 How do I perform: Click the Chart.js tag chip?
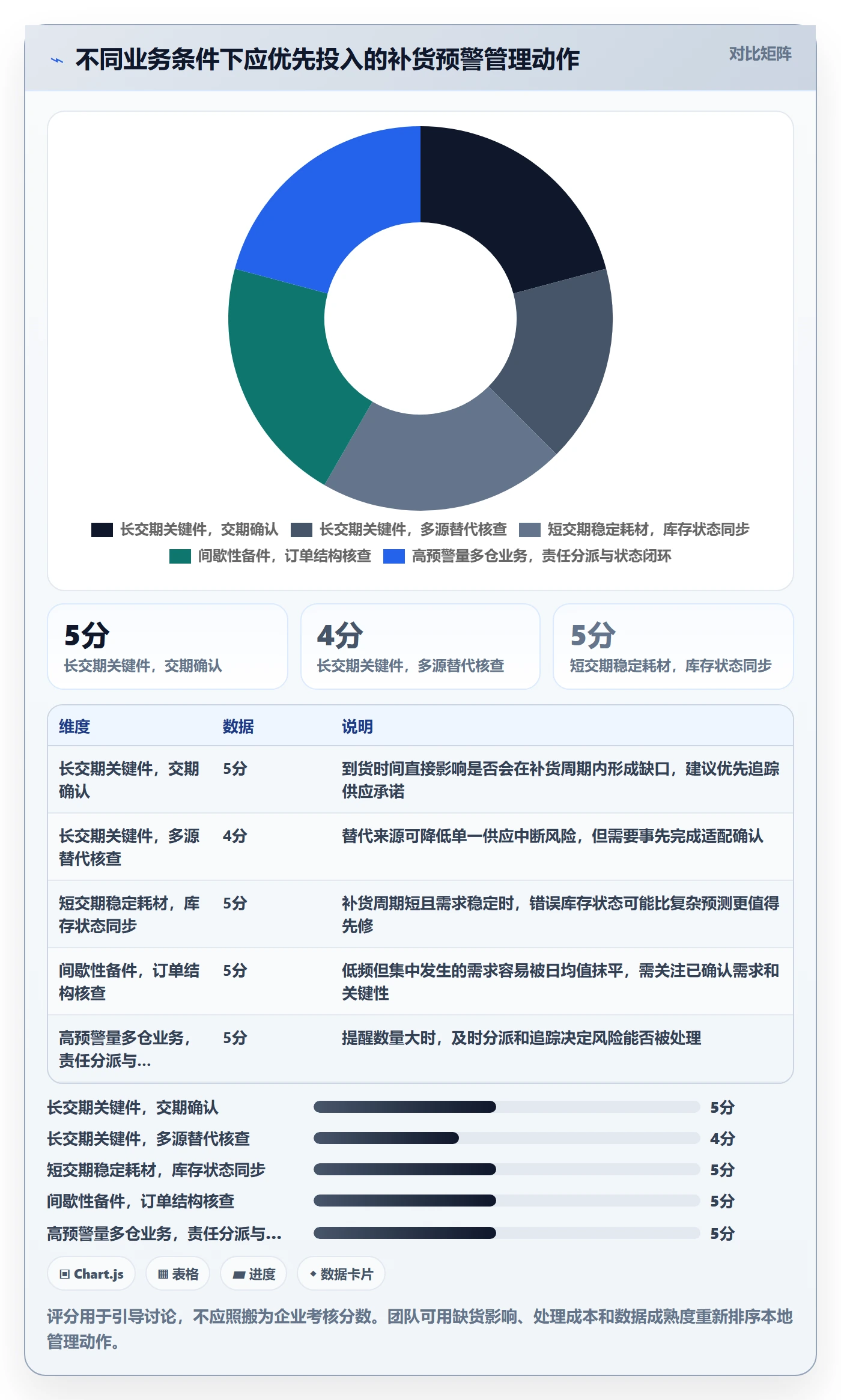click(91, 1273)
